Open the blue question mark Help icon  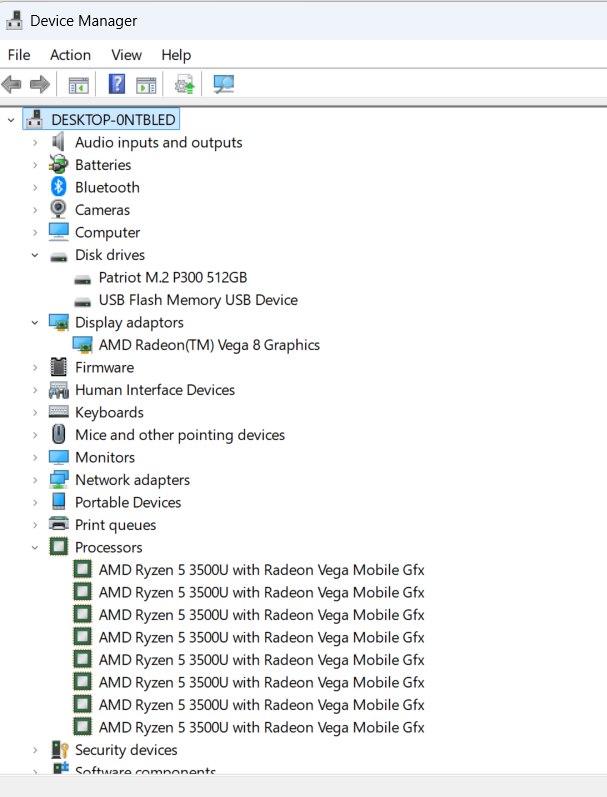pyautogui.click(x=117, y=84)
